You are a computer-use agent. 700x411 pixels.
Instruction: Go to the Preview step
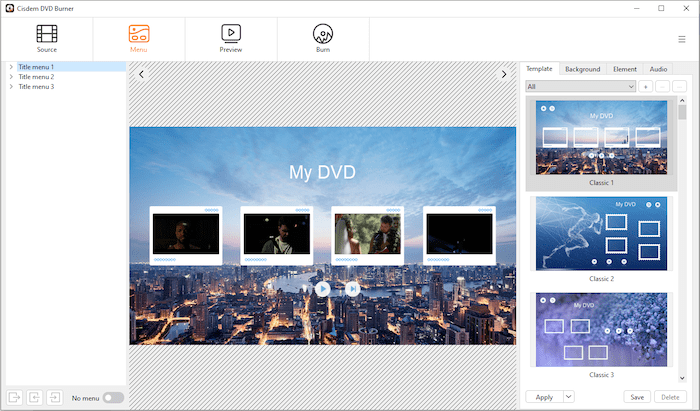231,34
